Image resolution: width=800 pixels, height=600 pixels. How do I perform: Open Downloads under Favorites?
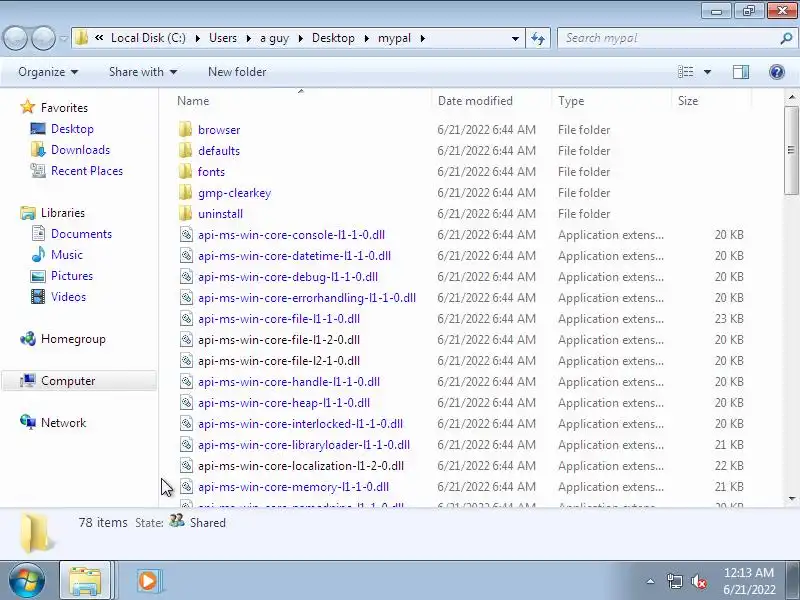pyautogui.click(x=80, y=149)
